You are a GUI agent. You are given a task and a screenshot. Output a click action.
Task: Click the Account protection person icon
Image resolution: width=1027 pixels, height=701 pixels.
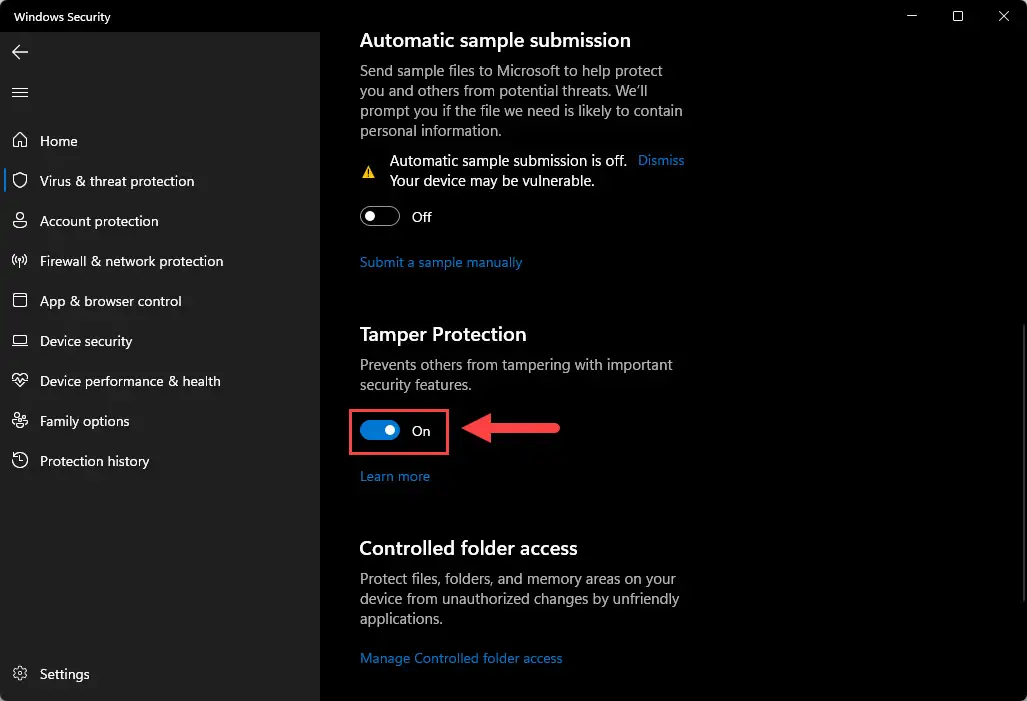pos(20,220)
